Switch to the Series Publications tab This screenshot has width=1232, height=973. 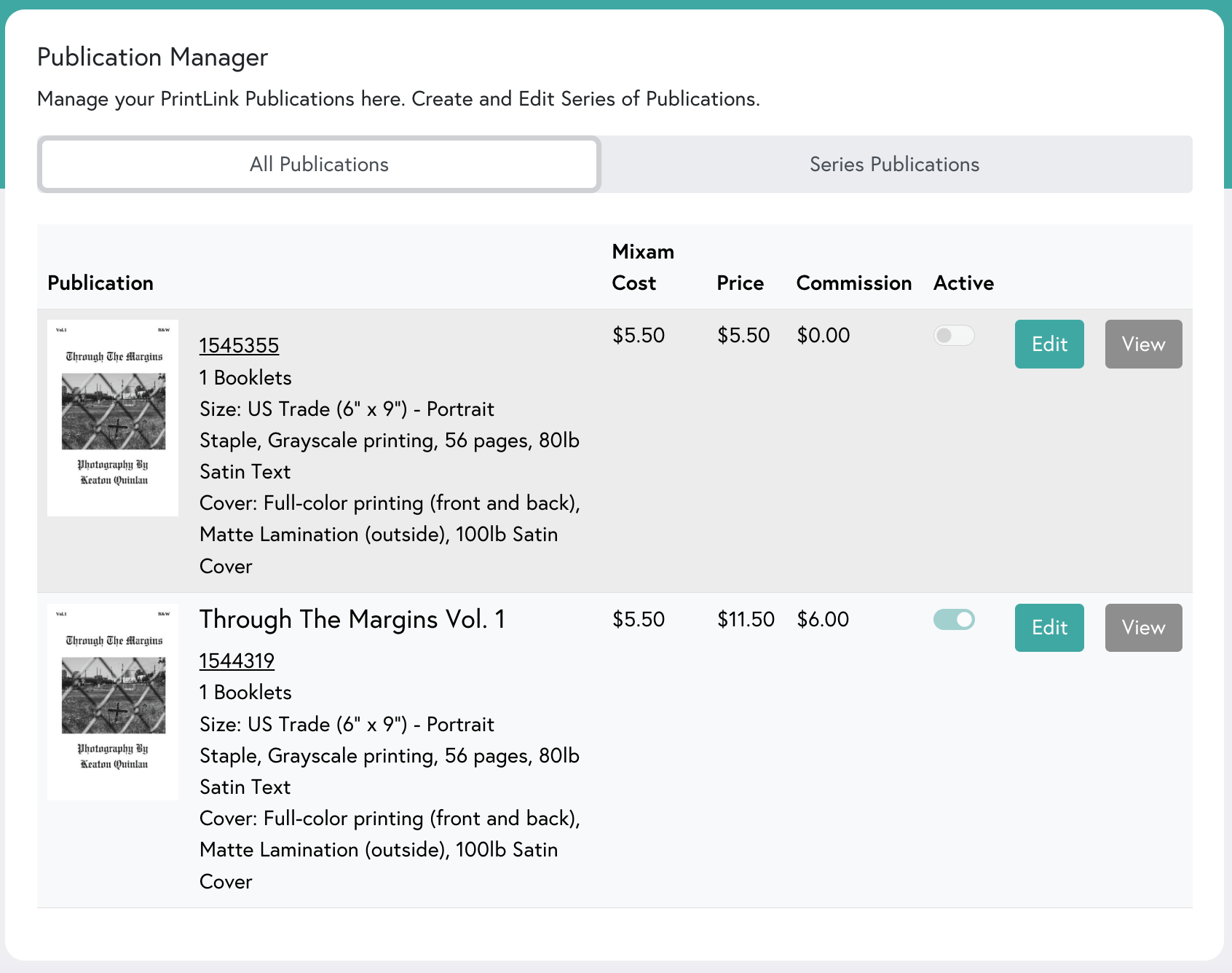895,165
